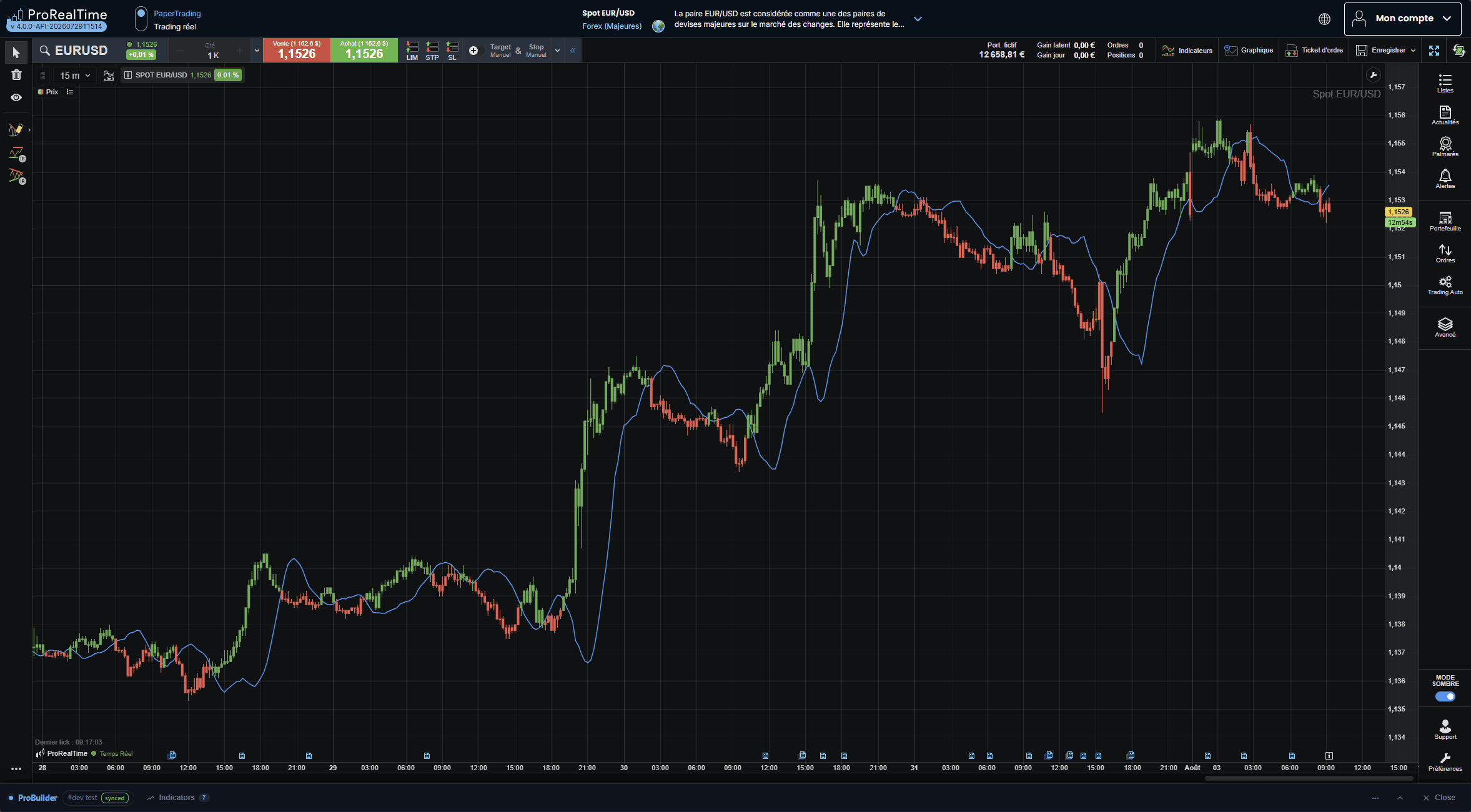This screenshot has height=812, width=1471.
Task: Open the Alertes bell panel
Action: pyautogui.click(x=1445, y=179)
